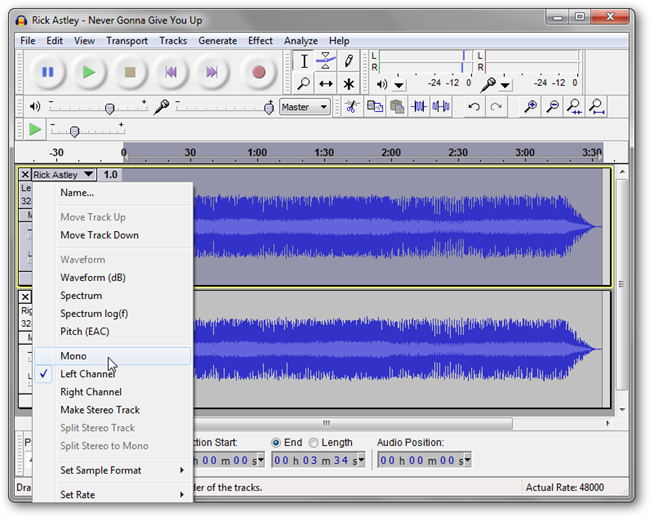Choose Mono from the track menu
650x517 pixels.
tap(73, 356)
